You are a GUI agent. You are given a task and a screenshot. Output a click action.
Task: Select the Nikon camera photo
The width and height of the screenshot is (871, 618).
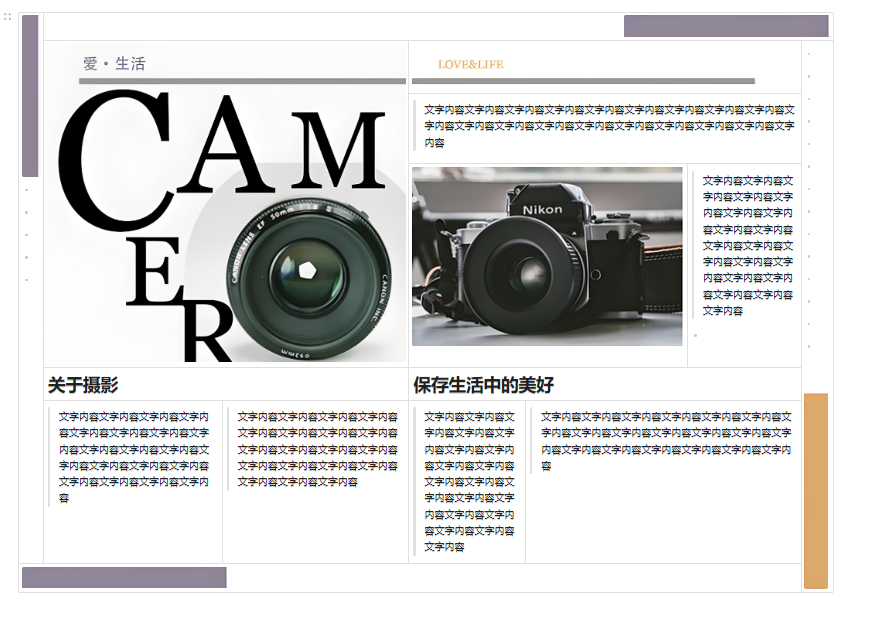point(547,257)
